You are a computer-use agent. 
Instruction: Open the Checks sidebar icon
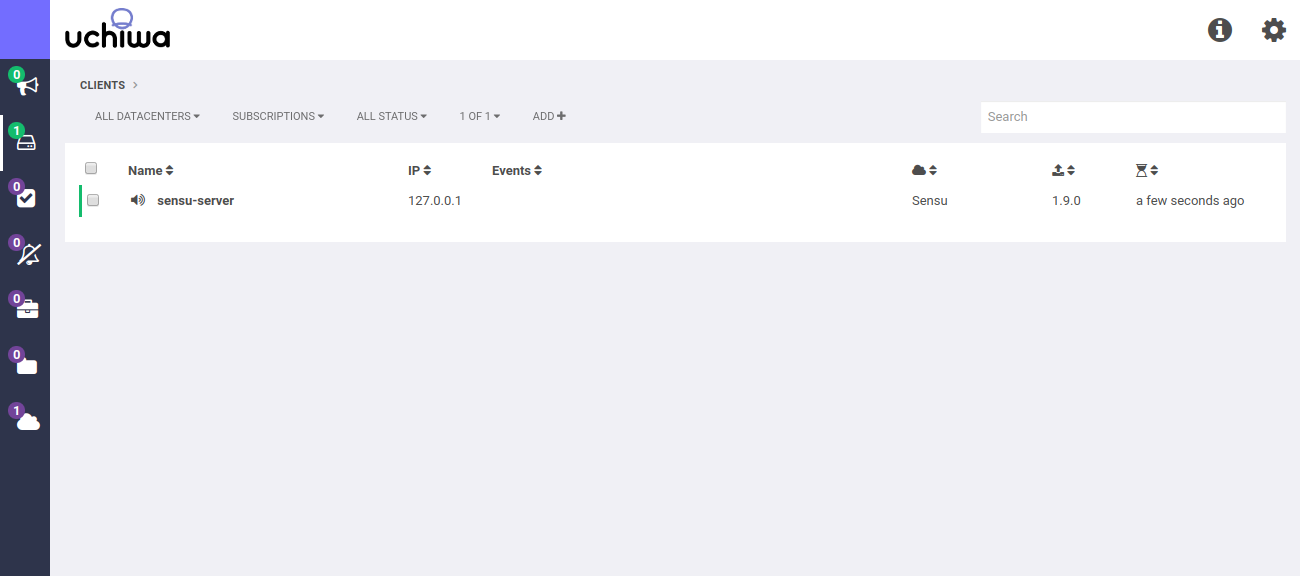point(27,198)
